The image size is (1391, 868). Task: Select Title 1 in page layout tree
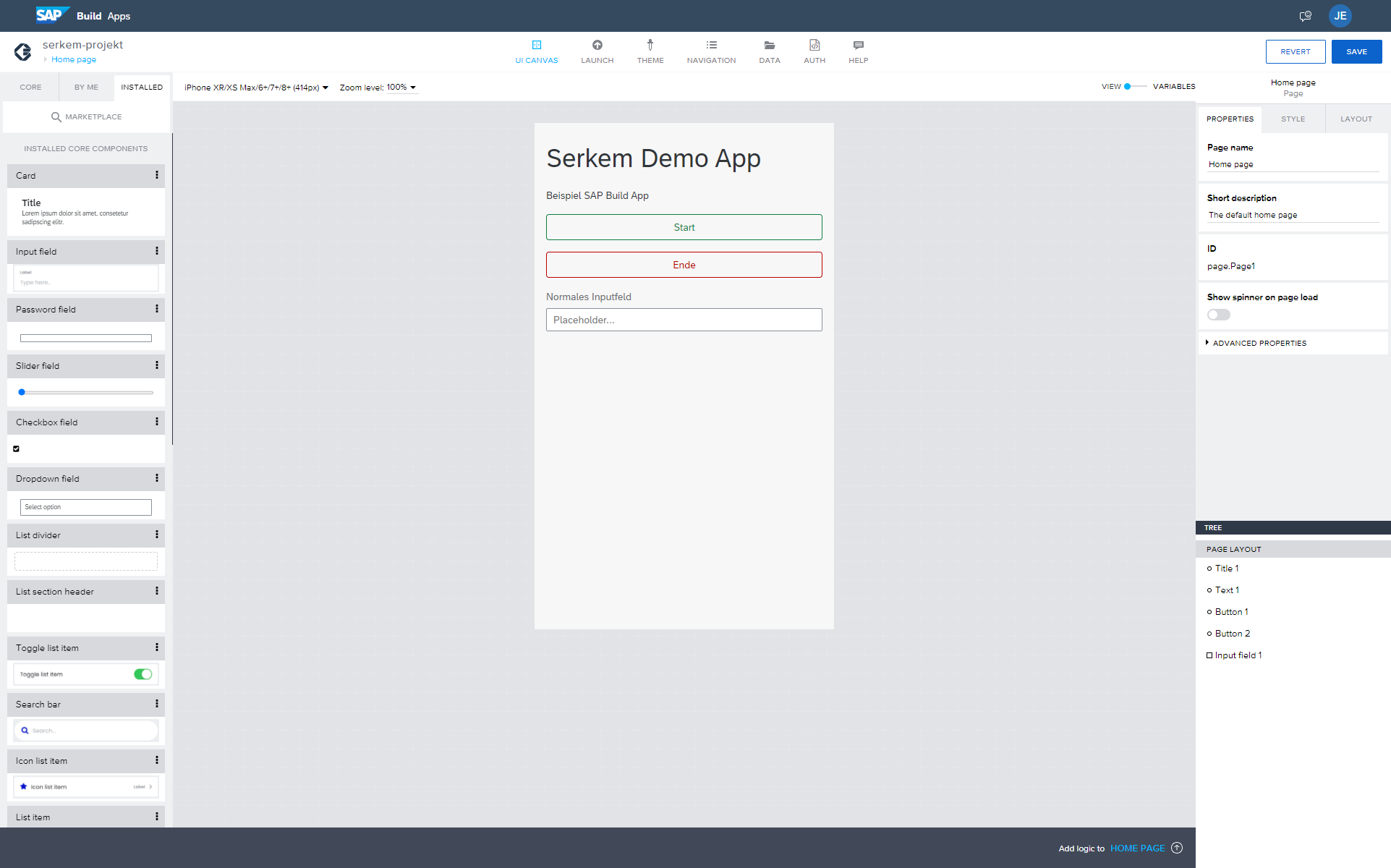(1226, 569)
